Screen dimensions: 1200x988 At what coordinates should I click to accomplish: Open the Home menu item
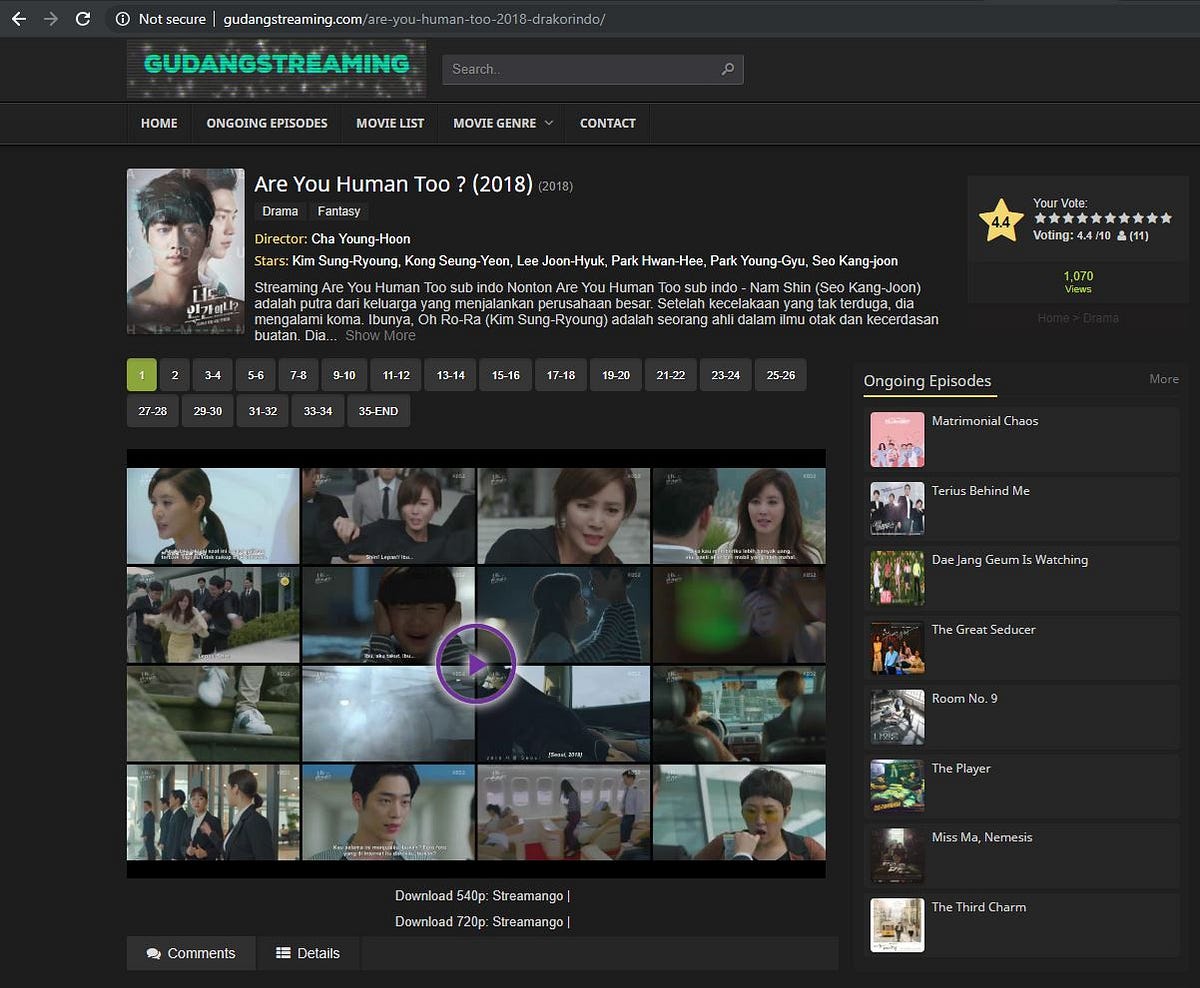159,123
